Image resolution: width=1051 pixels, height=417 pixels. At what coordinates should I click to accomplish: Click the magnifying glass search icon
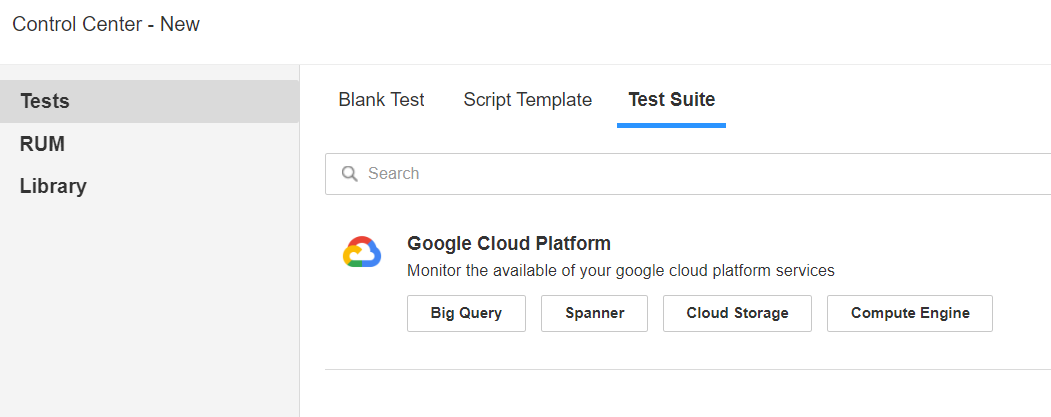[x=349, y=174]
